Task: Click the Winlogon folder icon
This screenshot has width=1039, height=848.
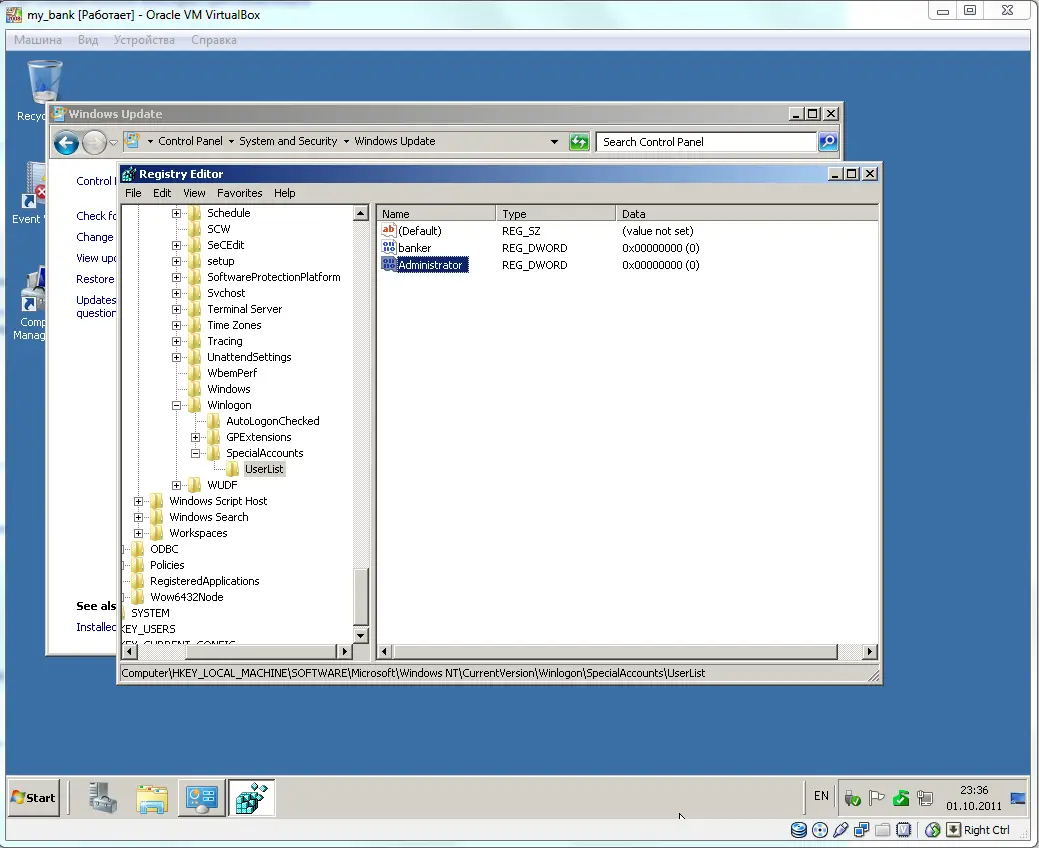Action: click(195, 405)
